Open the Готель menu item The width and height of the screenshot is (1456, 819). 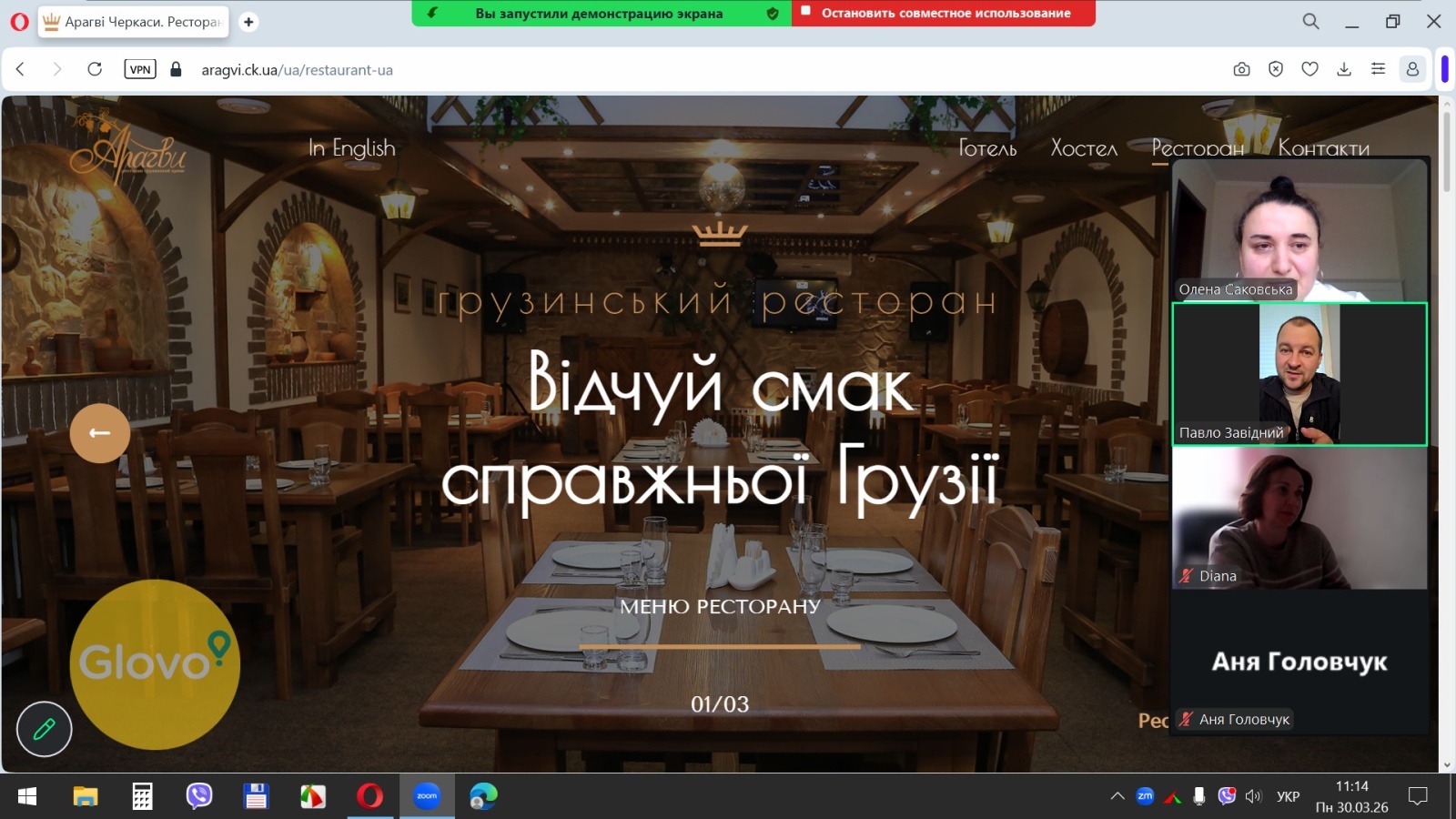click(x=987, y=148)
